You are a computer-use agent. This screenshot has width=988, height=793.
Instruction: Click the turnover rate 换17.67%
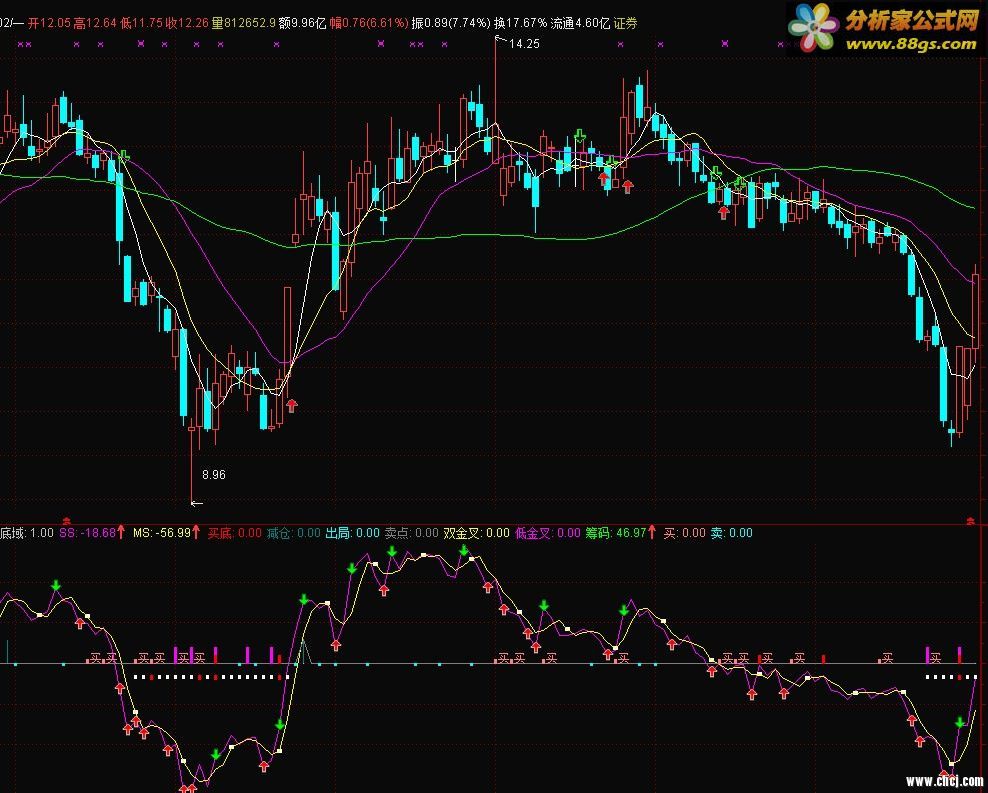[520, 24]
